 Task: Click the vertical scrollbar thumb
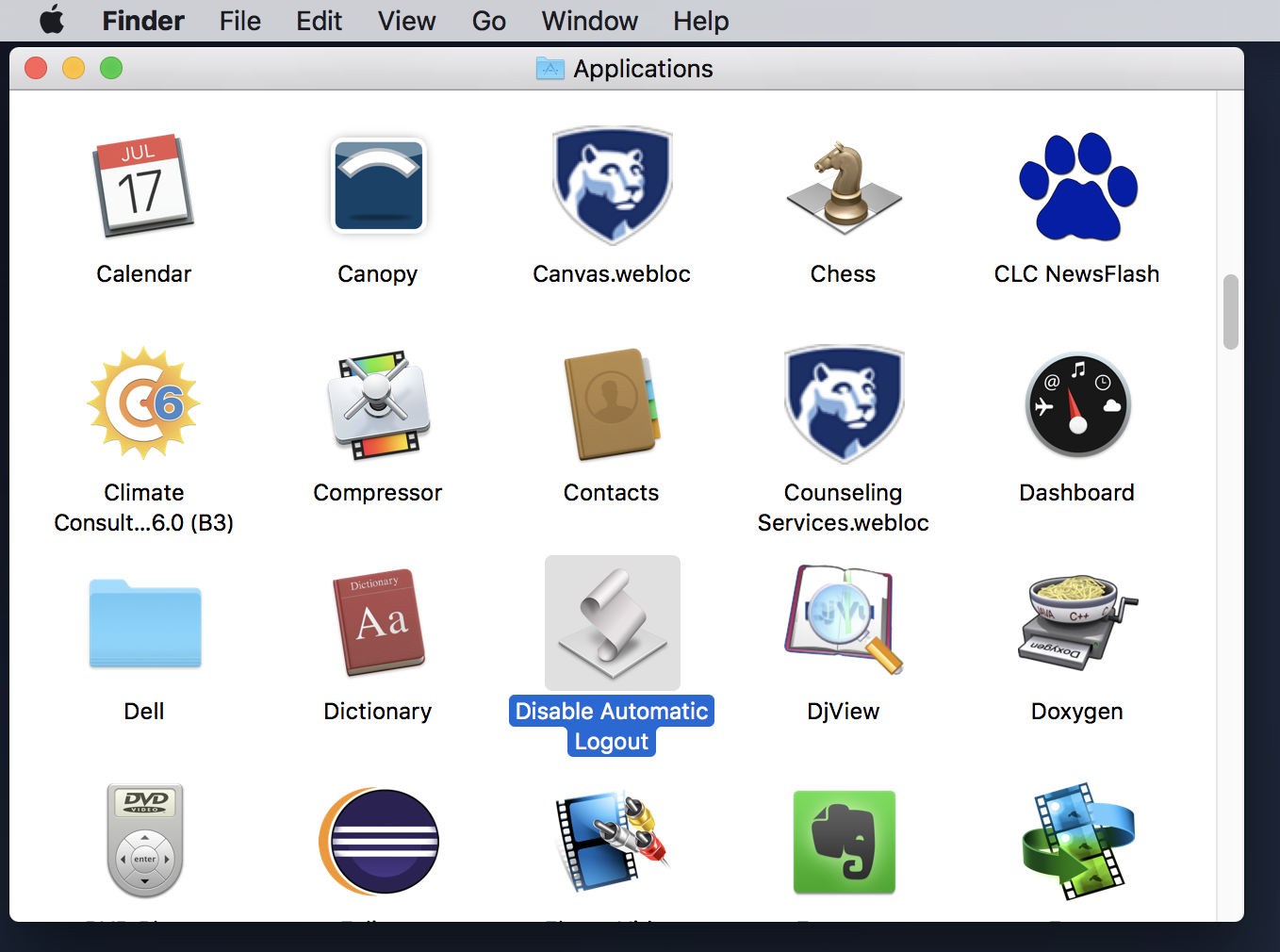coord(1230,312)
